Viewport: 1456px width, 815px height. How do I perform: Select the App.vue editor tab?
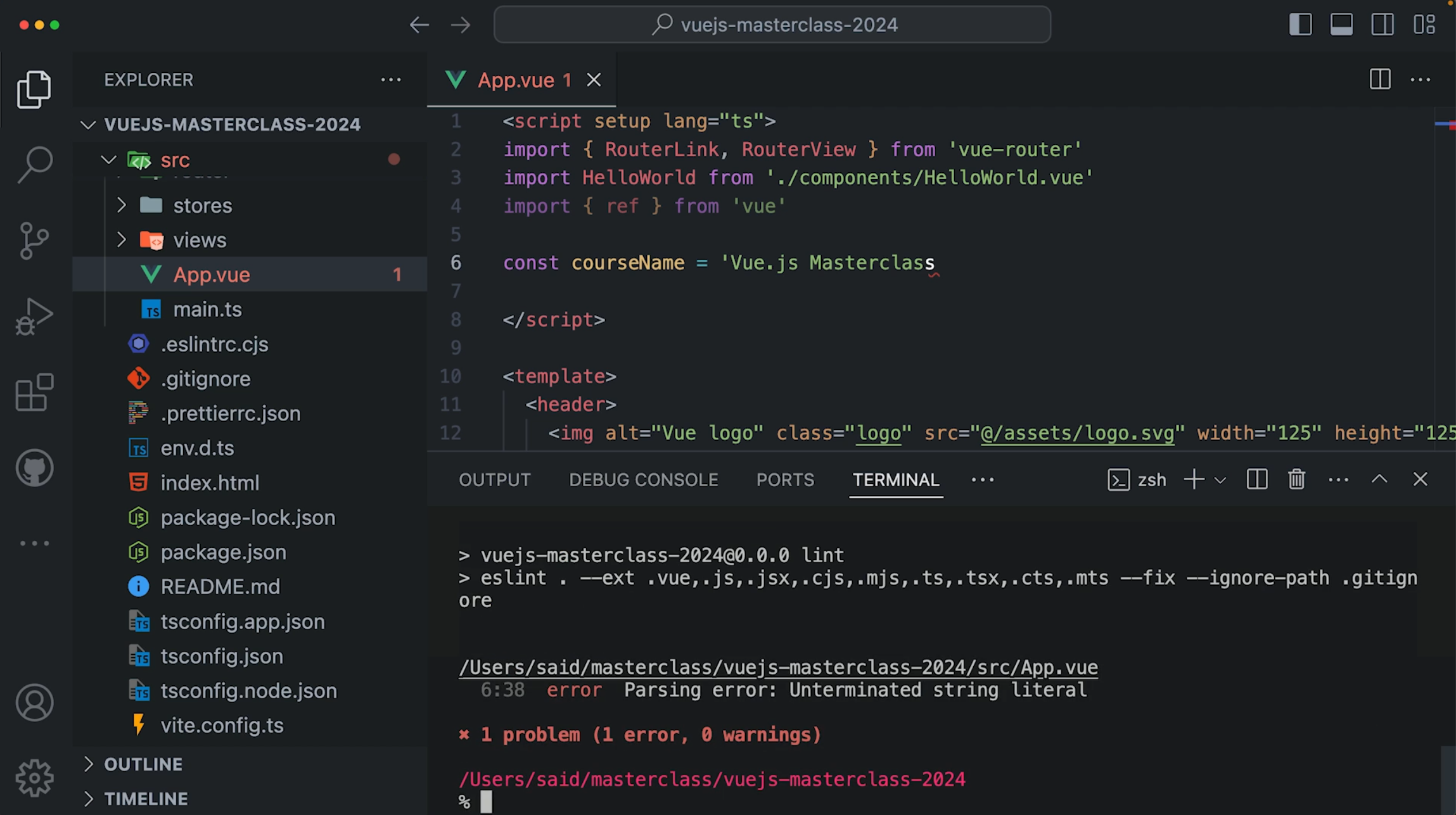(x=521, y=80)
